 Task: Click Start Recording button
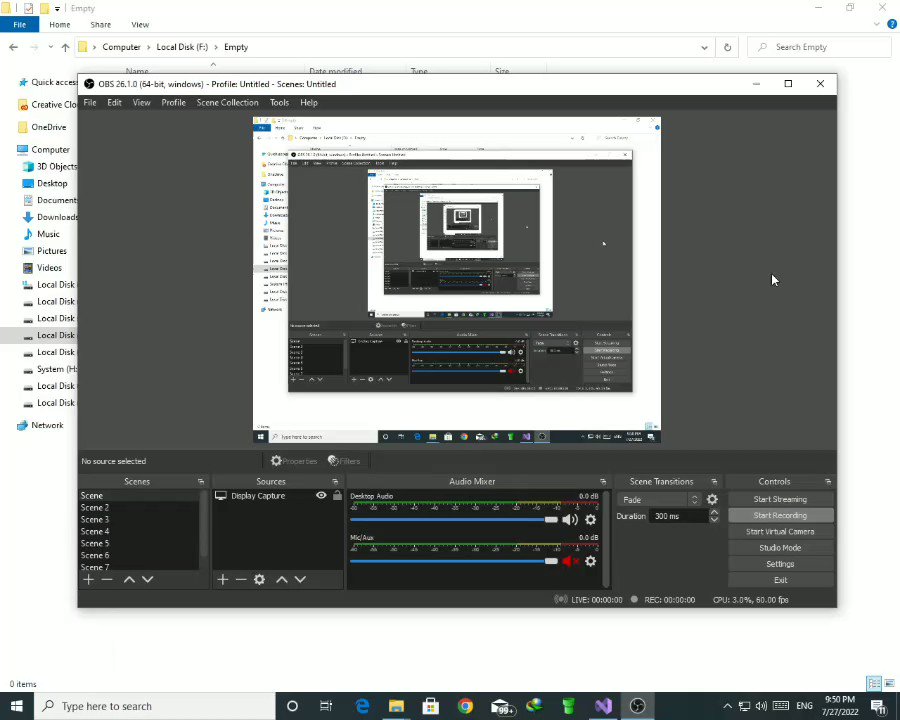click(x=780, y=515)
